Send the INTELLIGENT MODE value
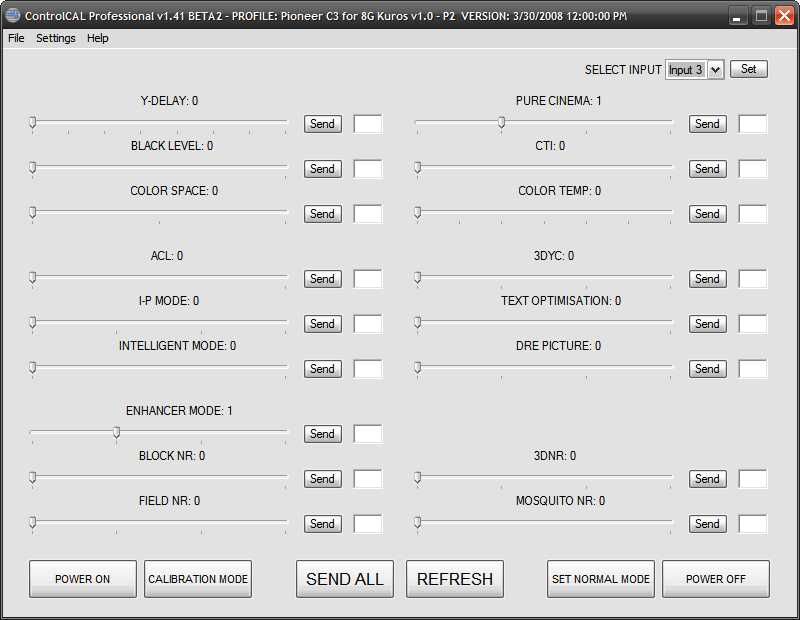 click(x=322, y=368)
